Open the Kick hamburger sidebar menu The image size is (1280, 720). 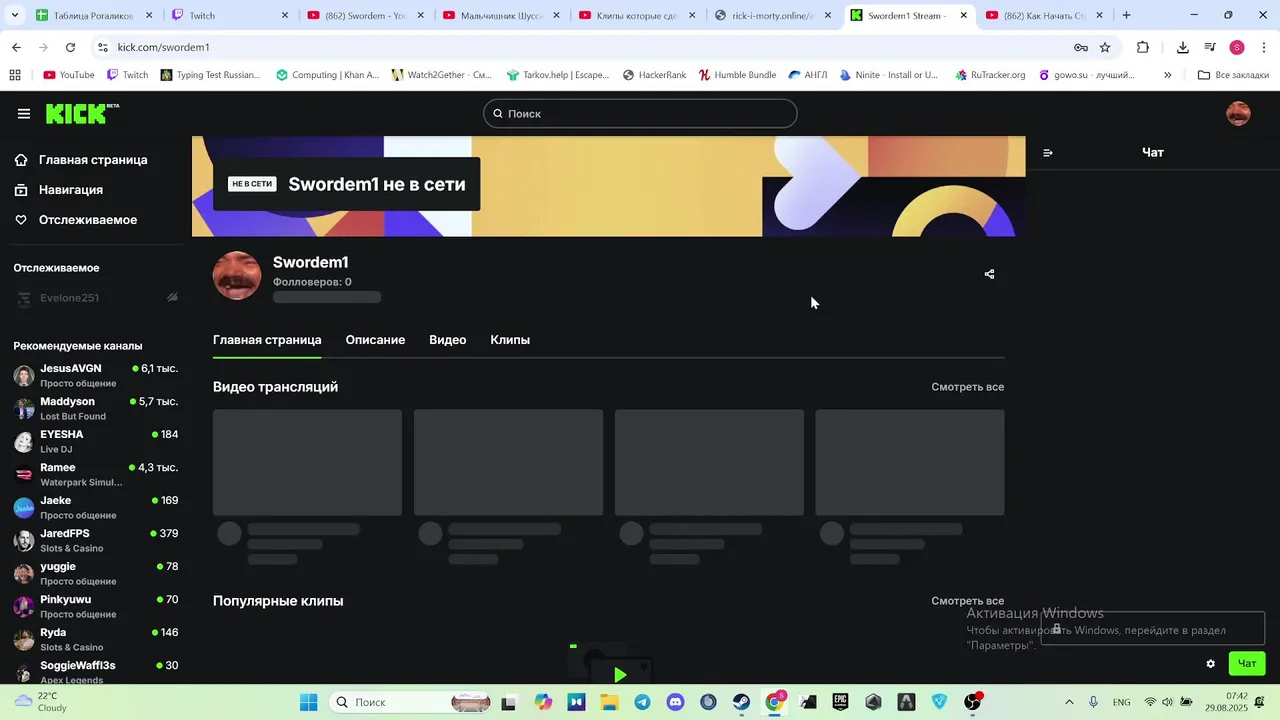[x=24, y=114]
